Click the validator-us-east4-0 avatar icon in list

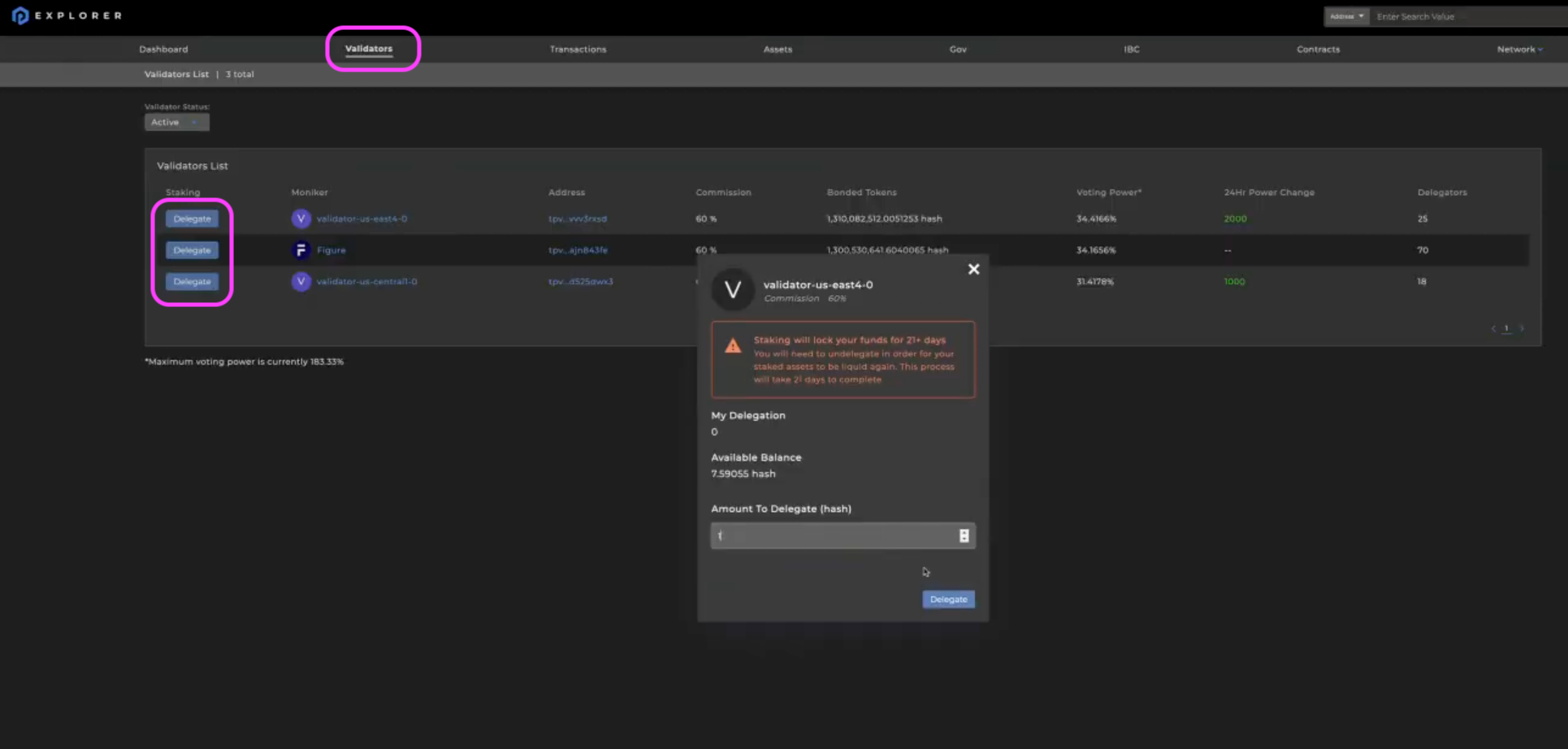[301, 219]
